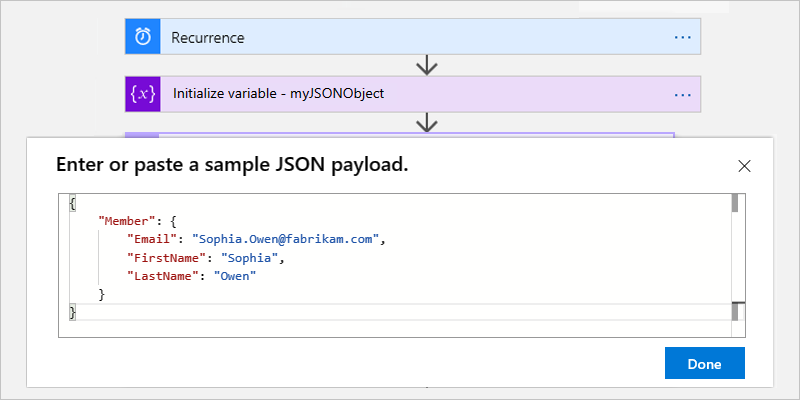Click the bottom scrollbar marker of JSON editor
The height and width of the screenshot is (400, 800).
point(735,312)
